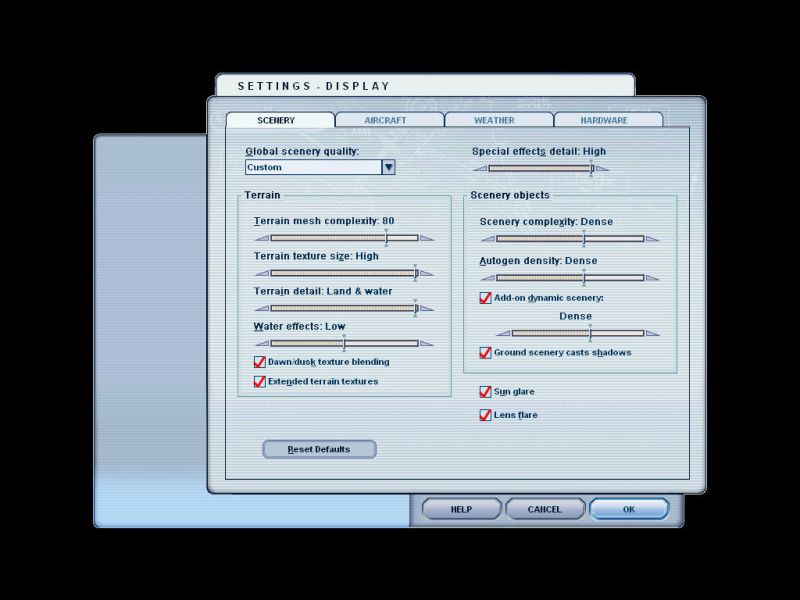Click right arrow of Terrain mesh complexity slider
The width and height of the screenshot is (800, 600).
(x=426, y=239)
